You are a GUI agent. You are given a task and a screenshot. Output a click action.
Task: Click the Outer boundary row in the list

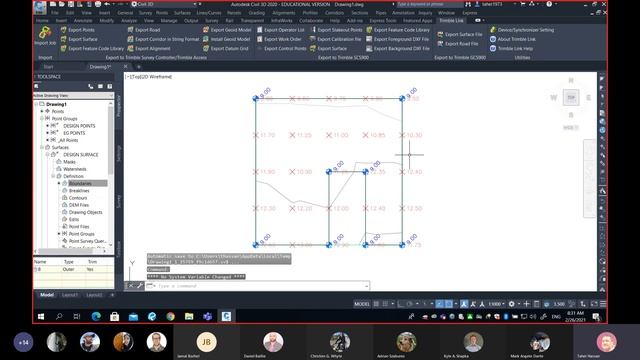[x=73, y=269]
